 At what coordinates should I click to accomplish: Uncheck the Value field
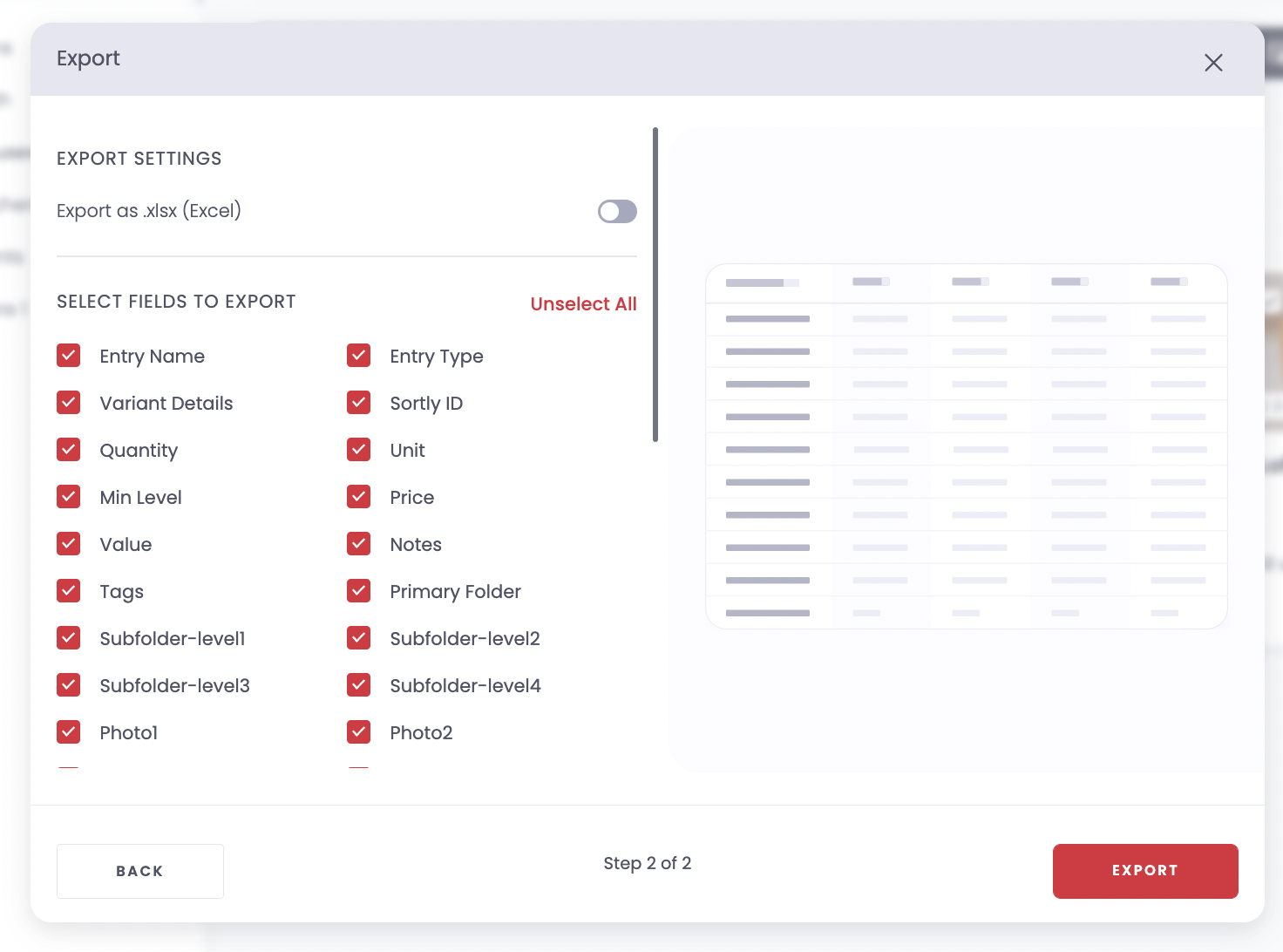[x=69, y=543]
